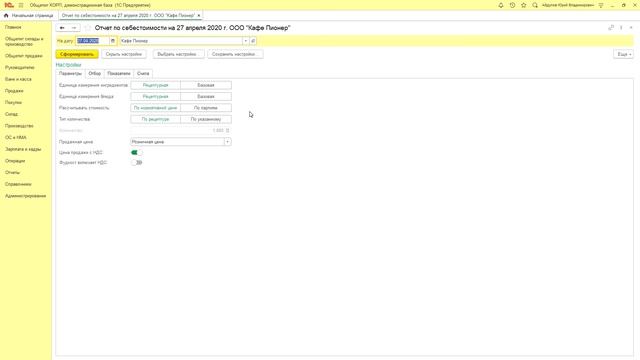Click Скрыть настройки button
The height and width of the screenshot is (360, 640).
(124, 54)
